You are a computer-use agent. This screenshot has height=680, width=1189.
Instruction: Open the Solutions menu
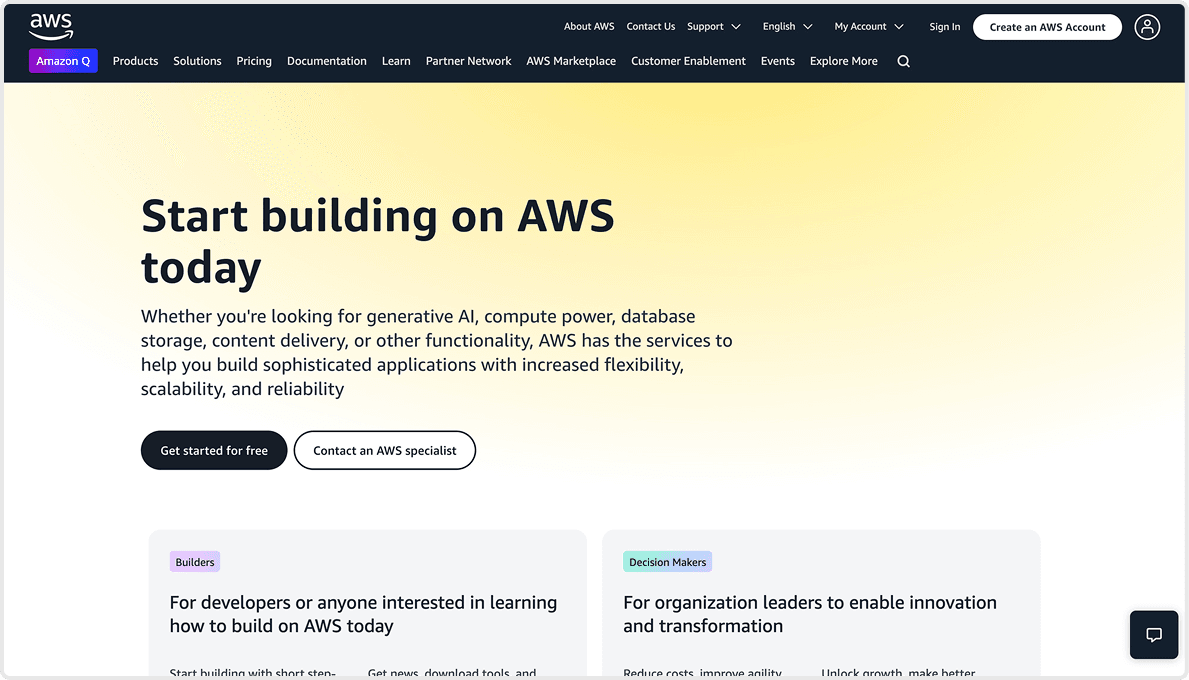[x=197, y=61]
